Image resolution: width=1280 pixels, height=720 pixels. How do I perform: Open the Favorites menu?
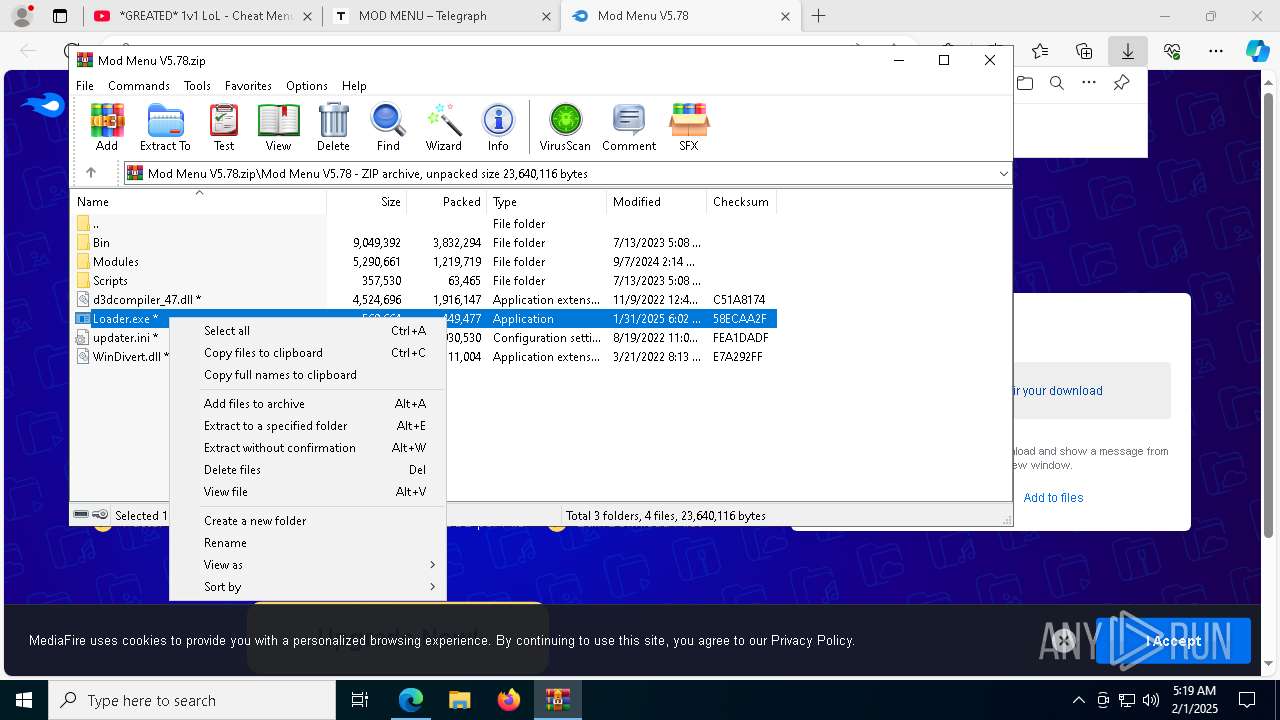tap(248, 86)
